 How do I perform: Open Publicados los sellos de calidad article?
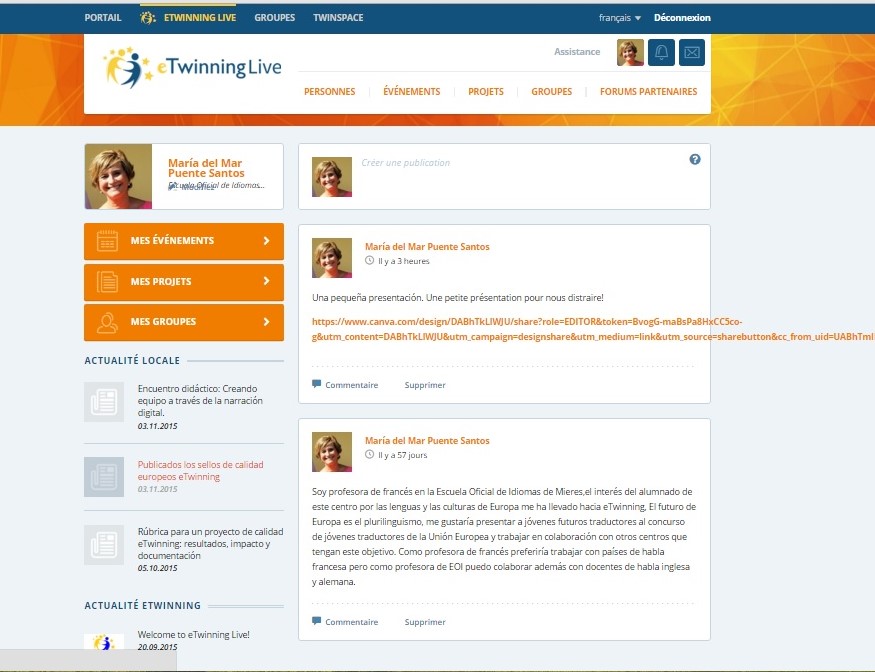(x=198, y=471)
